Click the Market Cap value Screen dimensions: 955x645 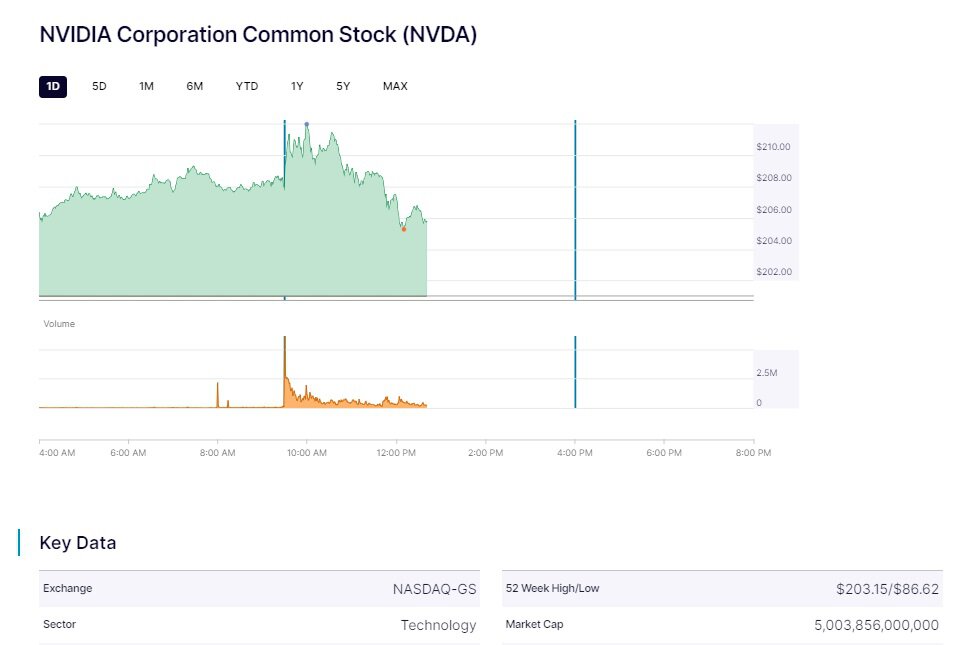[x=876, y=625]
